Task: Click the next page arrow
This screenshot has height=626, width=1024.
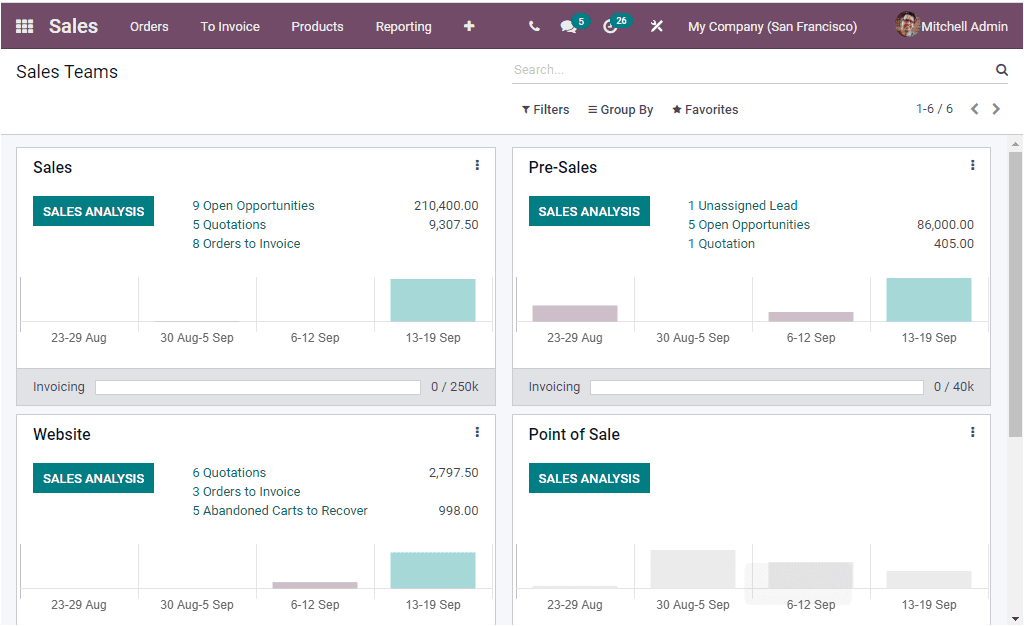Action: [x=996, y=109]
